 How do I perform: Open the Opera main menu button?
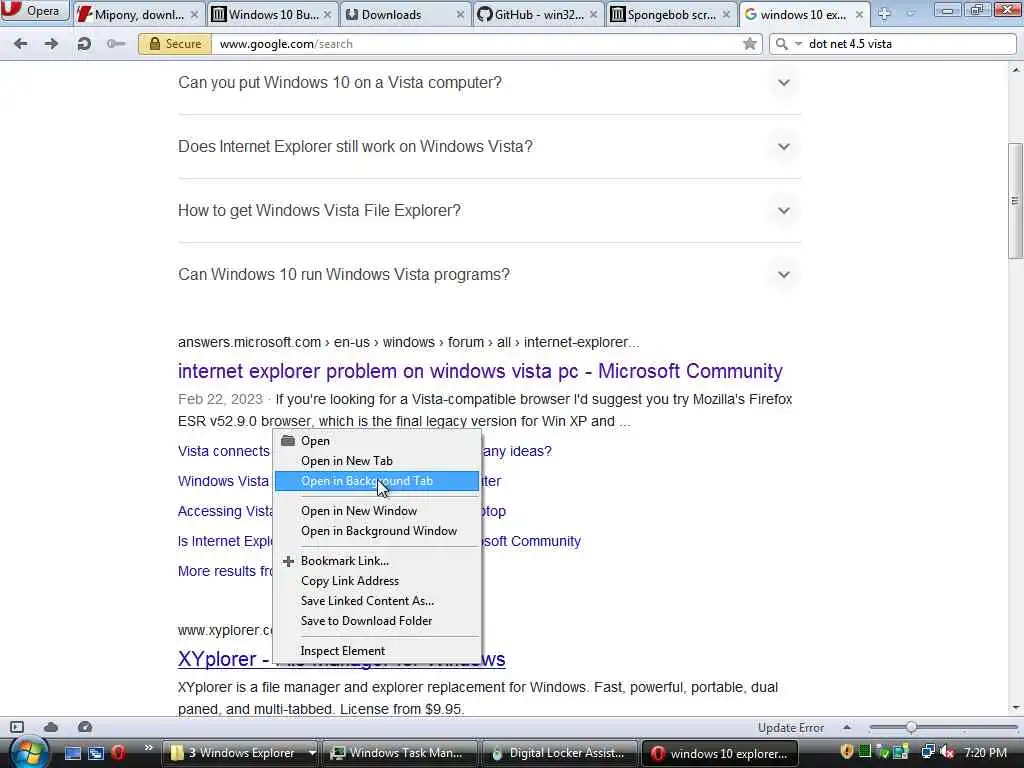[33, 11]
